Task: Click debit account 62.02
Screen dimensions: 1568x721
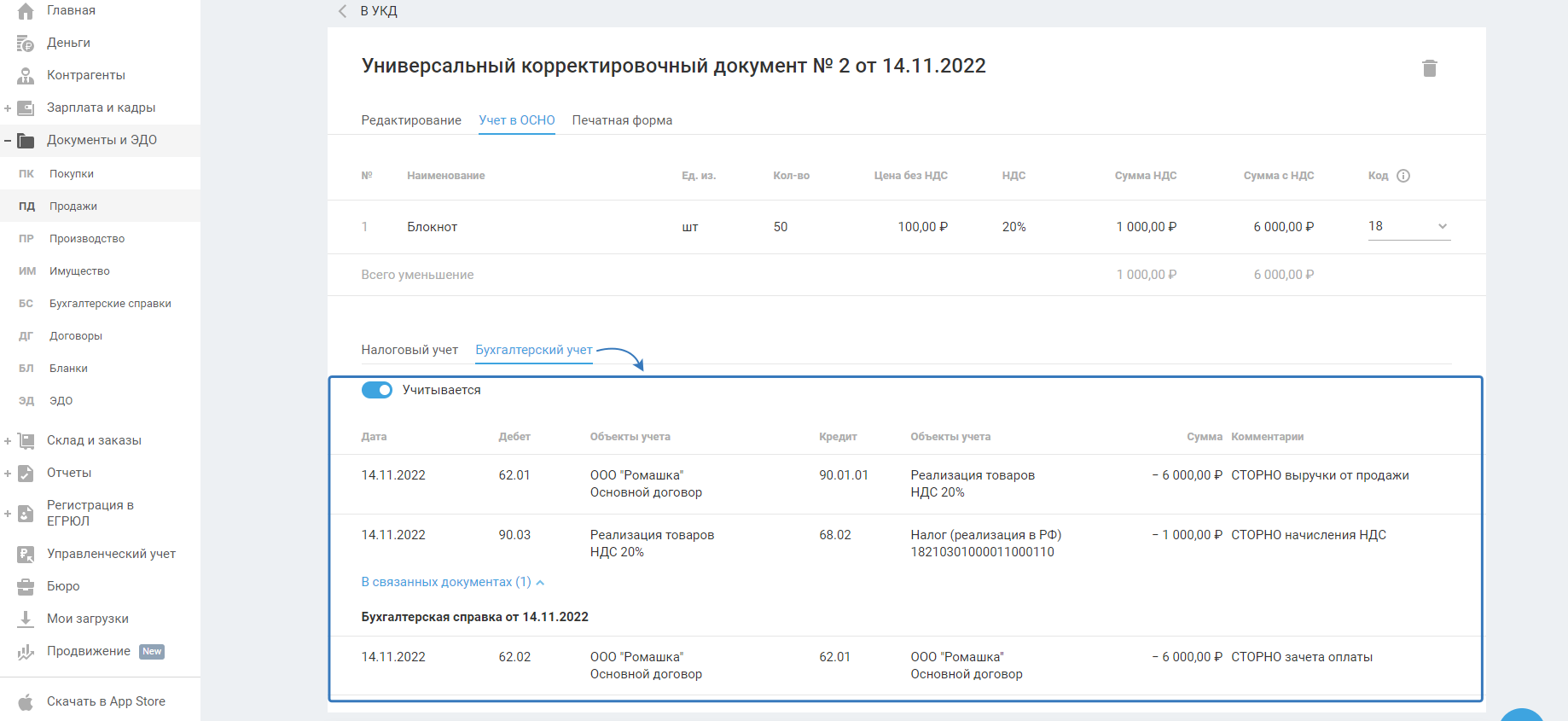Action: [514, 657]
